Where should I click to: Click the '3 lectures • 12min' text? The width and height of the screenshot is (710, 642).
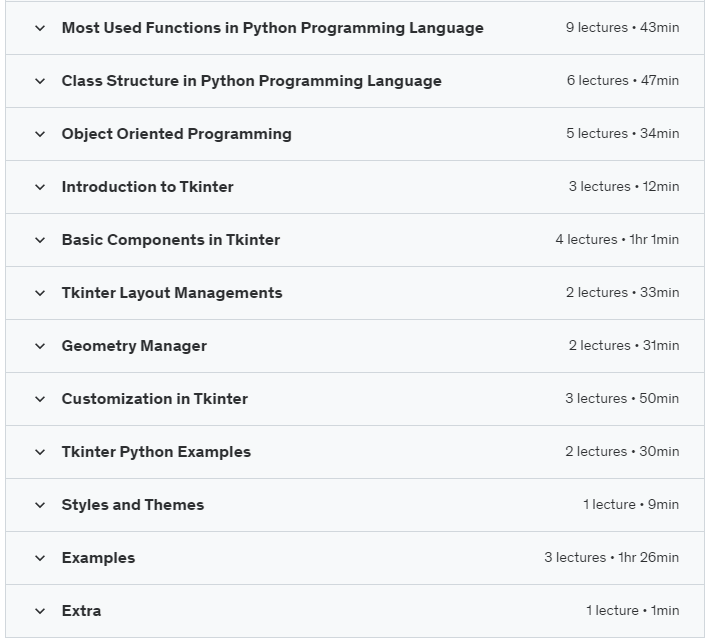point(624,186)
